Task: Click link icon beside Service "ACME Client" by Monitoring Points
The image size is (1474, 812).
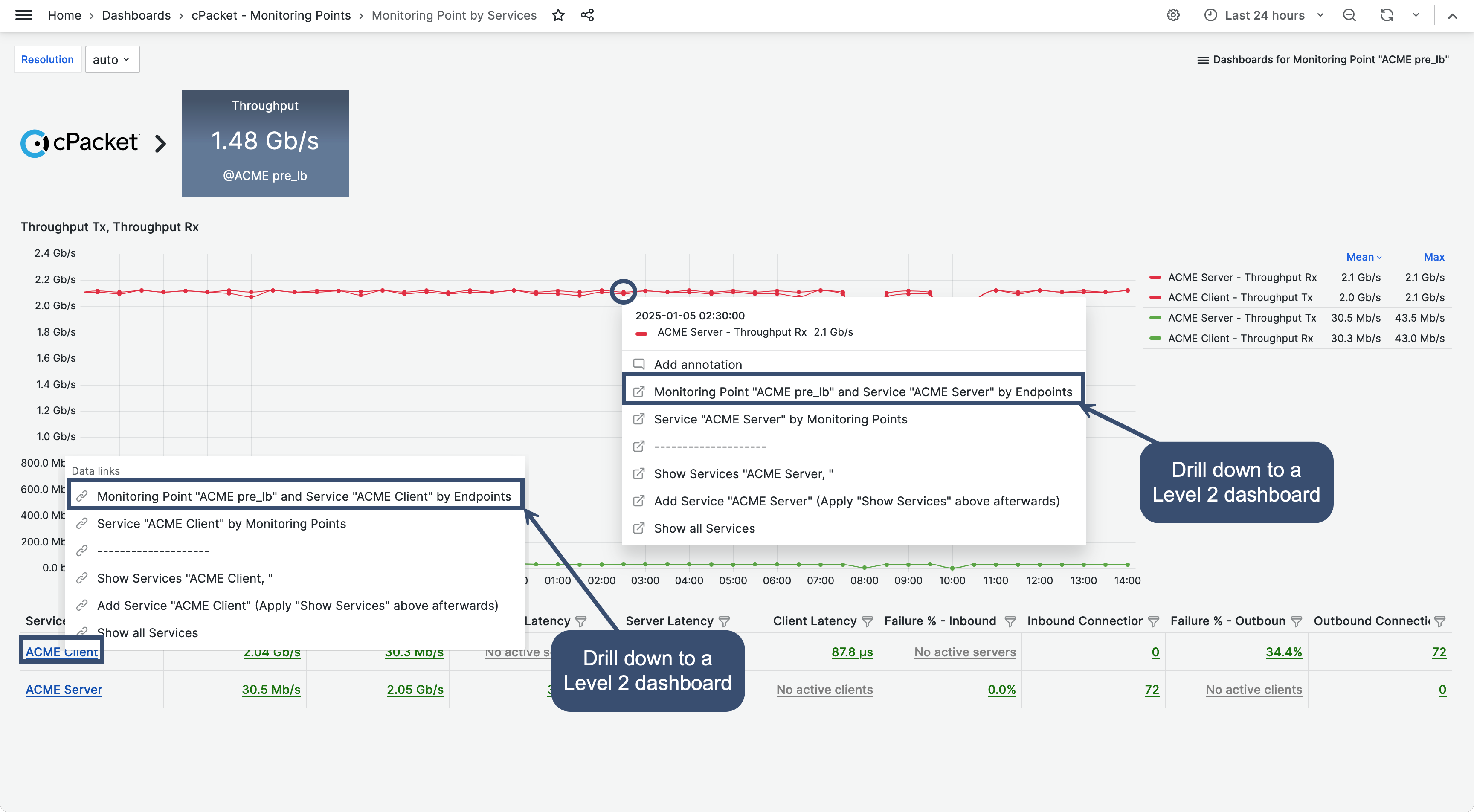Action: 82,524
